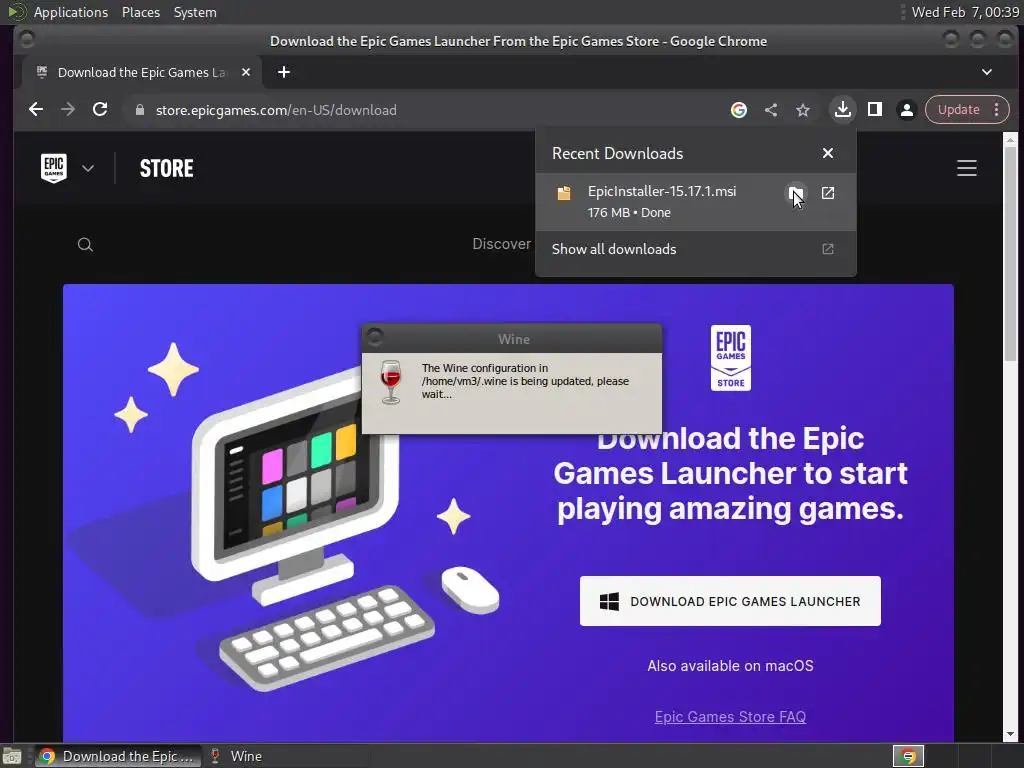The height and width of the screenshot is (768, 1024).
Task: Click the wine glass icon in the Wine dialog
Action: coord(391,381)
